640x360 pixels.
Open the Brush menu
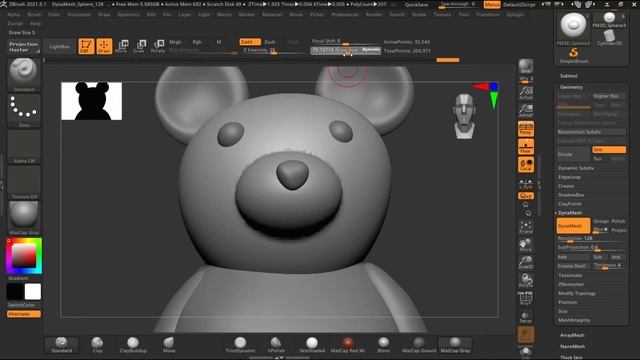click(34, 14)
